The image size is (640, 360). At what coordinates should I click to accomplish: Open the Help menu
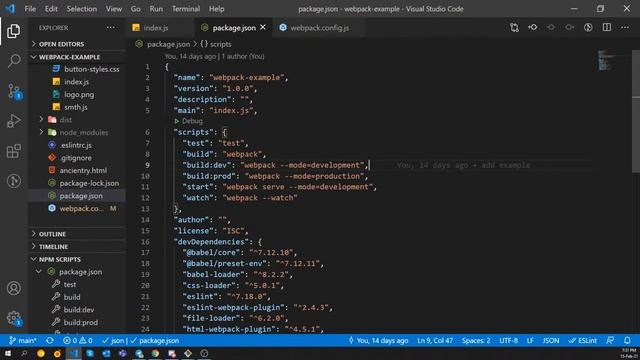click(x=216, y=9)
